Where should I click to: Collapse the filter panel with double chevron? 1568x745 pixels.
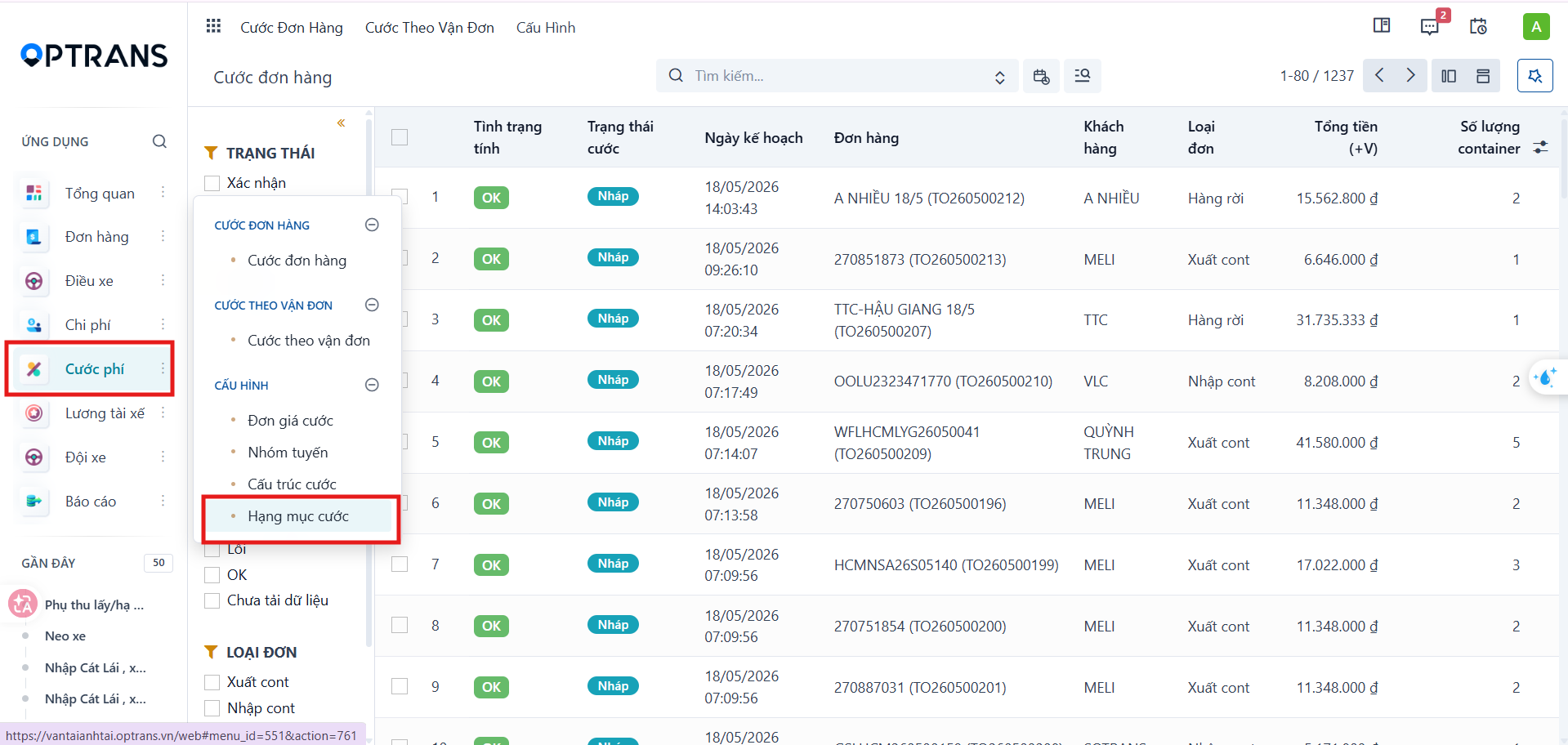(341, 123)
